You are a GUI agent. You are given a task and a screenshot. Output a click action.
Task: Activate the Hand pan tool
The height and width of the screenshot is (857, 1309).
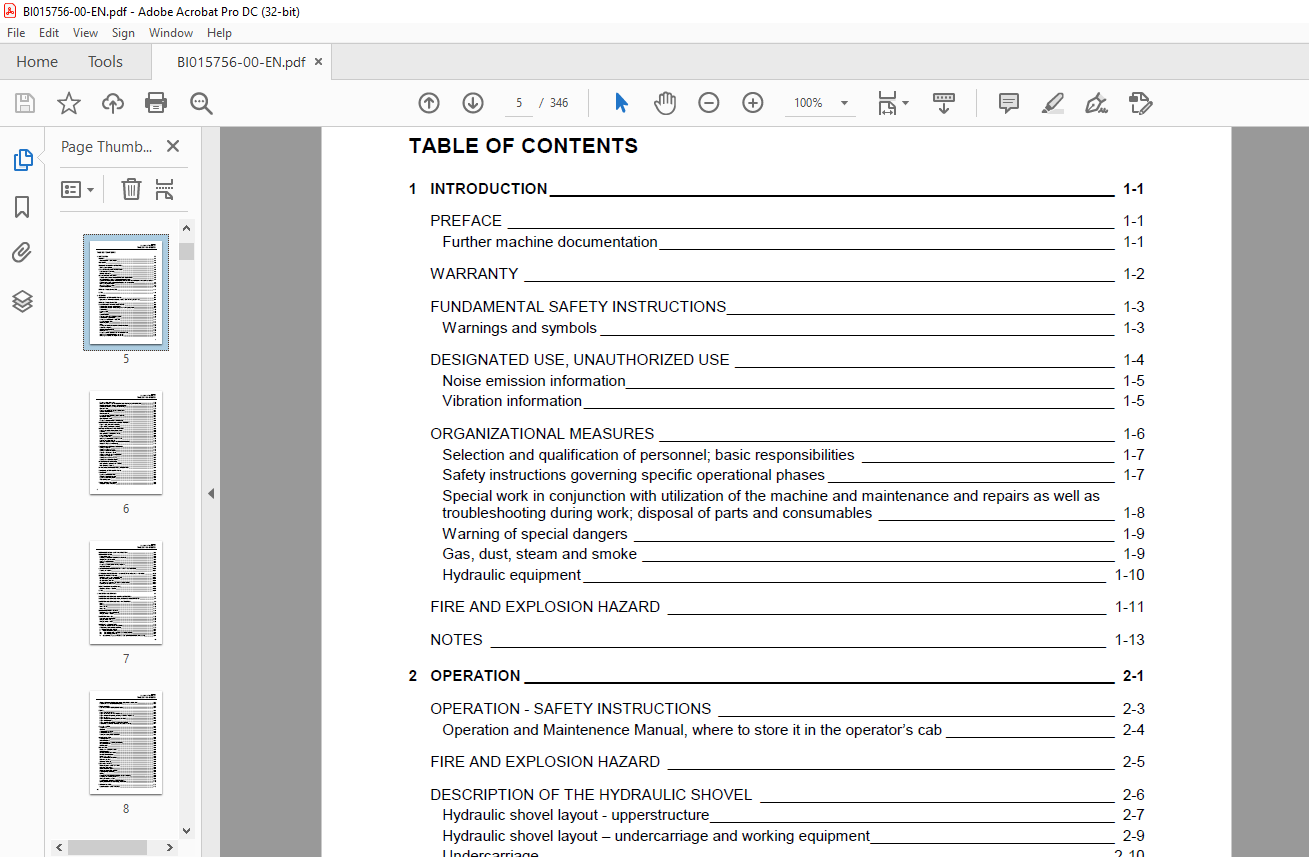(665, 103)
